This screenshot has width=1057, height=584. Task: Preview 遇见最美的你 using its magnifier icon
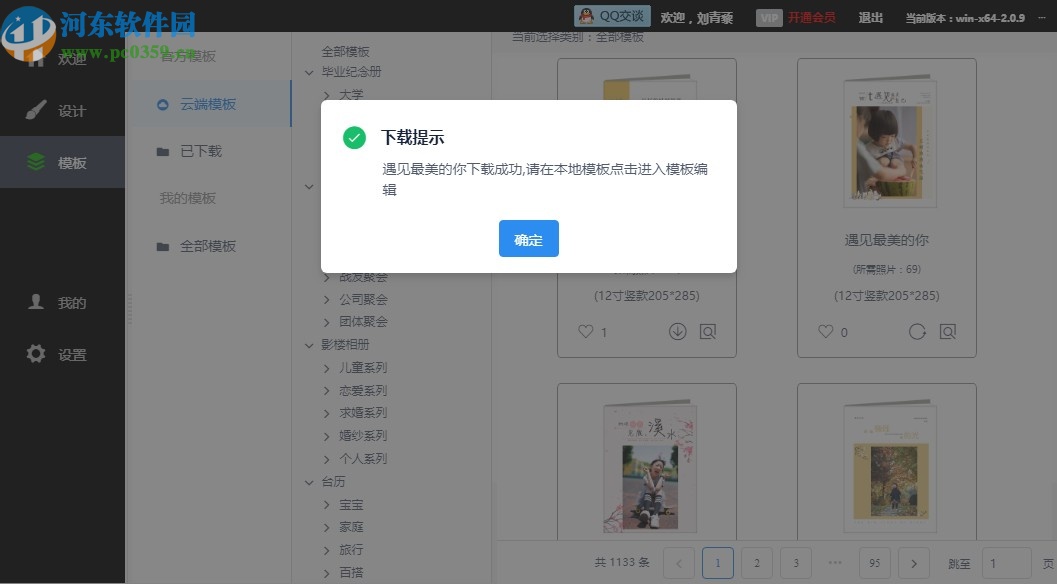pyautogui.click(x=948, y=331)
